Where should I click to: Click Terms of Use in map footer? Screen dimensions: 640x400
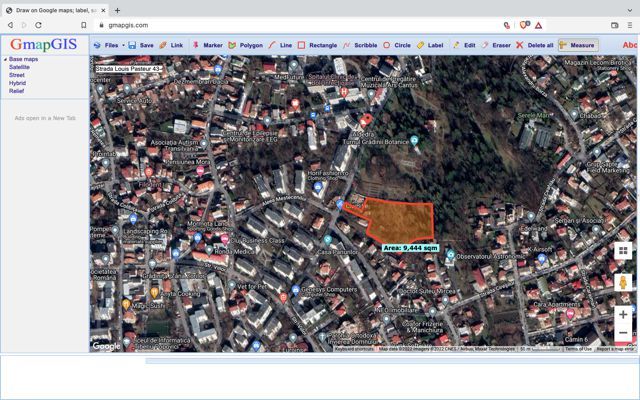[578, 349]
